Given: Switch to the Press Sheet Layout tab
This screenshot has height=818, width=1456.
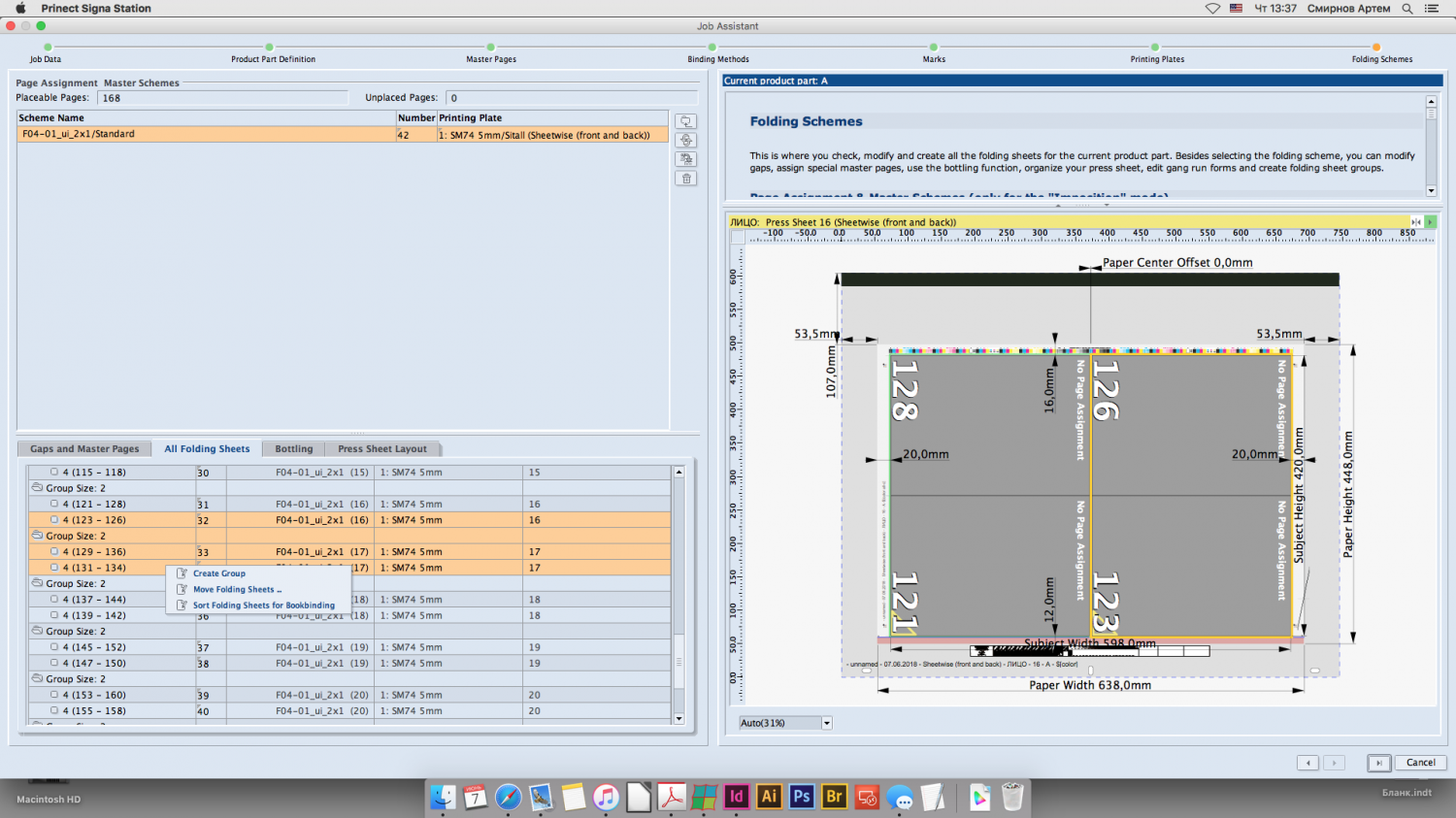Looking at the screenshot, I should [x=382, y=449].
